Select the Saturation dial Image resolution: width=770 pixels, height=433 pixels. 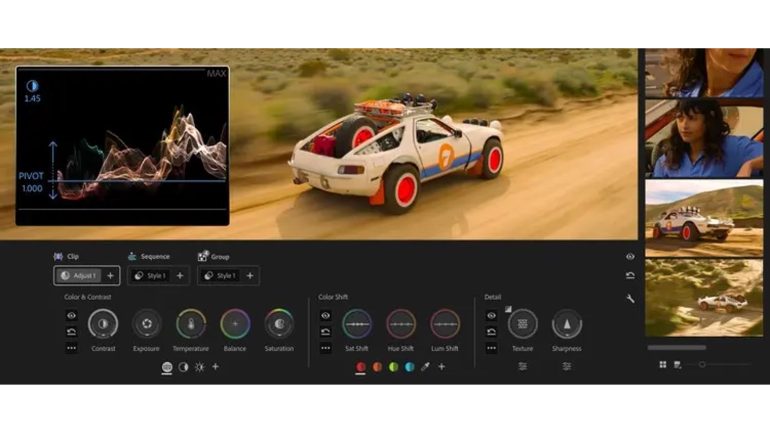coord(279,324)
